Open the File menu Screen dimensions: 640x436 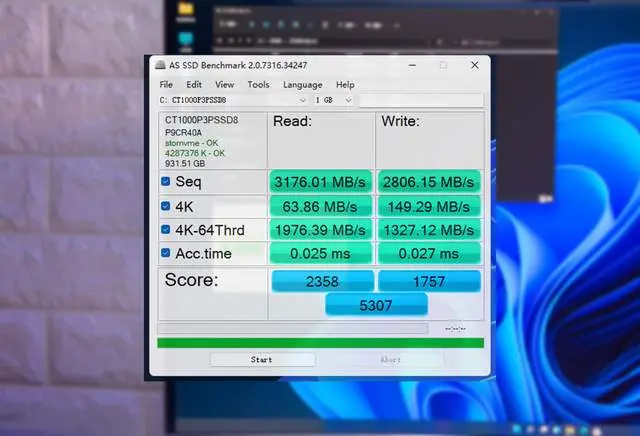166,85
